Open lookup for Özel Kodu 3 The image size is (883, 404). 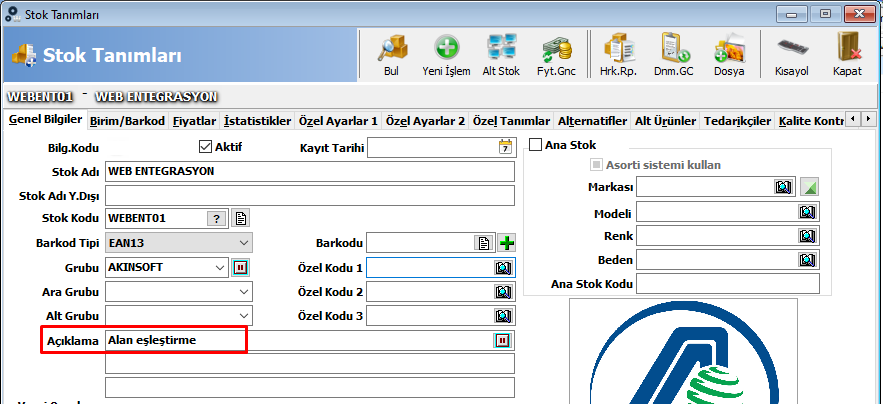coord(502,316)
